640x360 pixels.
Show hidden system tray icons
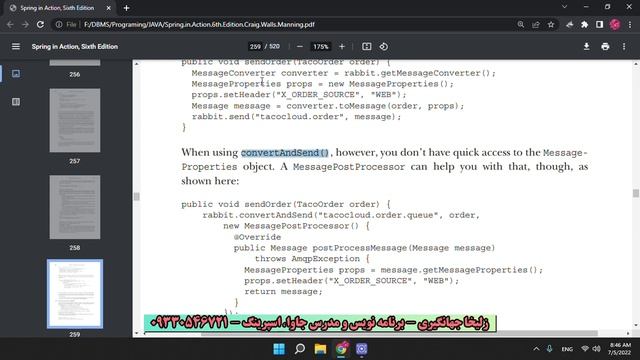(x=536, y=349)
